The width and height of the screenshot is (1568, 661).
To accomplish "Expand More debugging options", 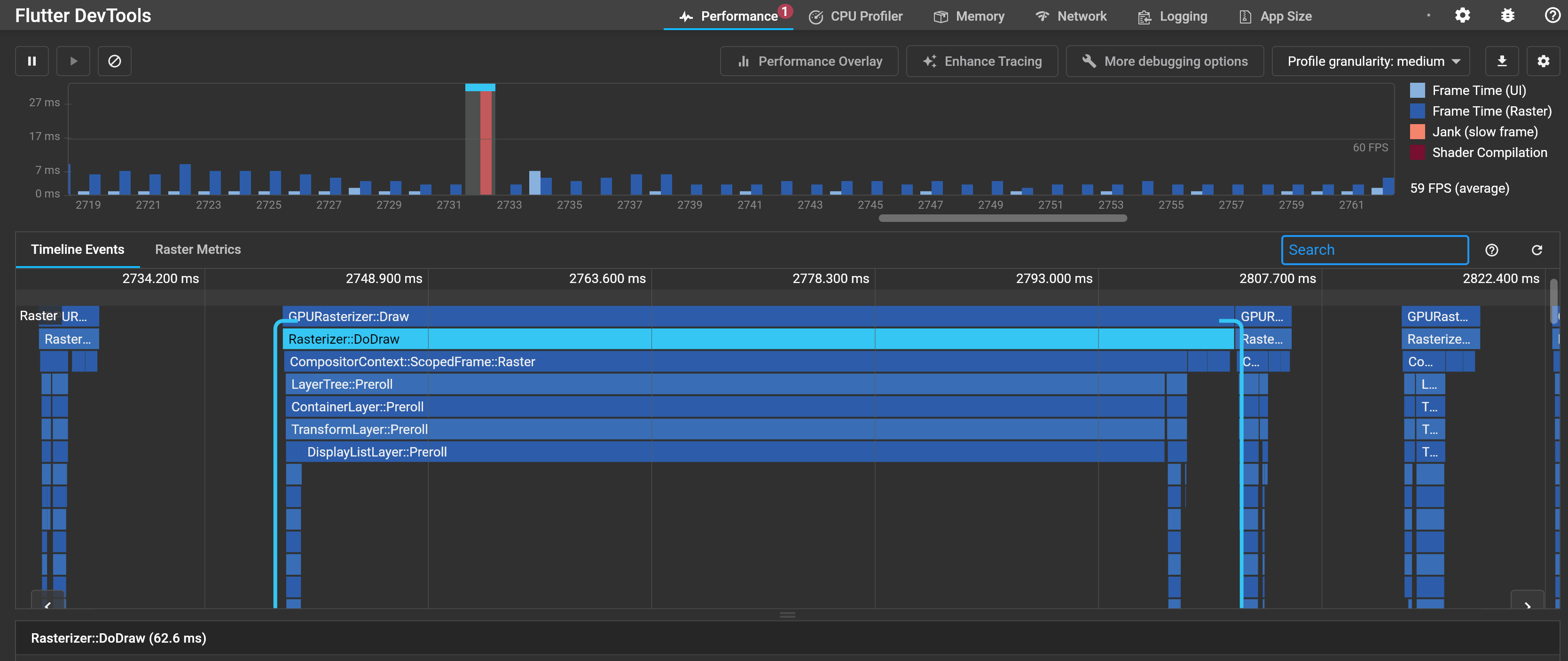I will (1164, 61).
